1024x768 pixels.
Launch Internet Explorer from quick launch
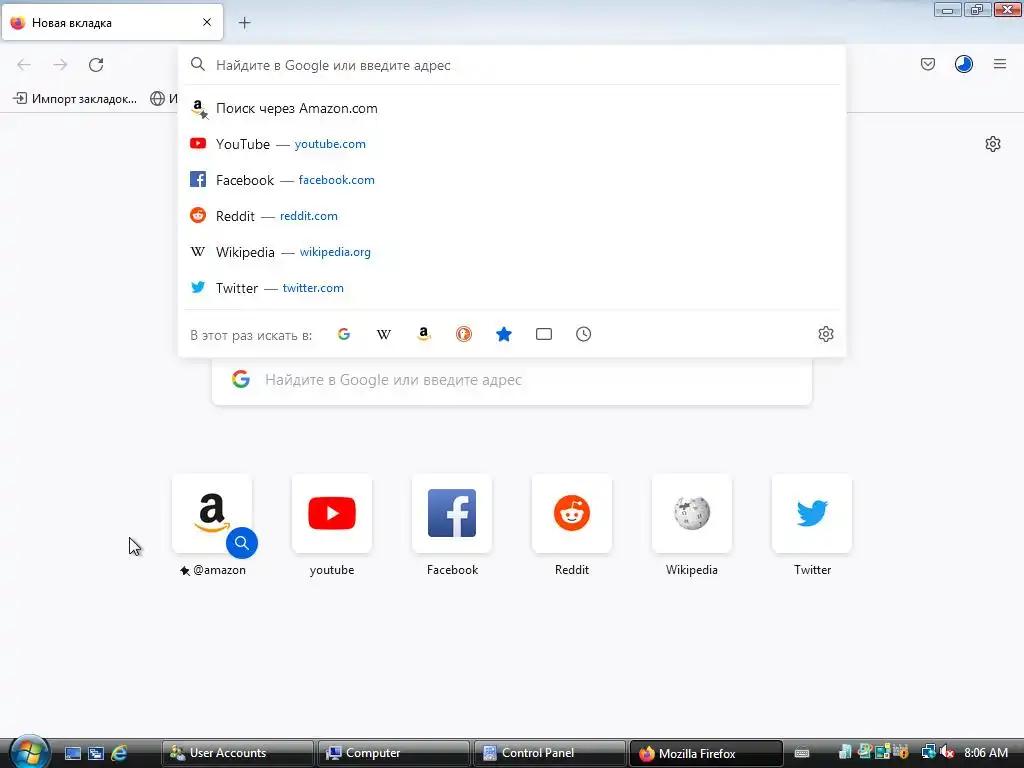(119, 753)
